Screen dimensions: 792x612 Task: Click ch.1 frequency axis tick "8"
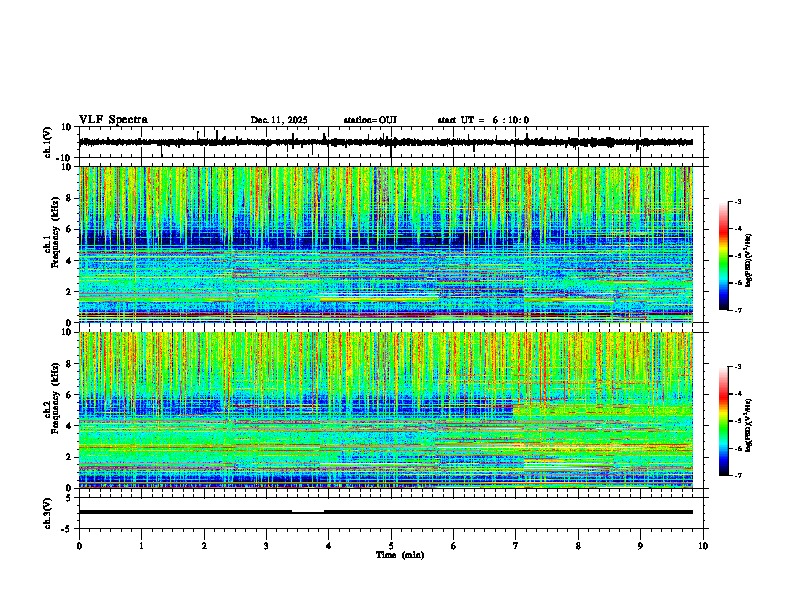69,198
